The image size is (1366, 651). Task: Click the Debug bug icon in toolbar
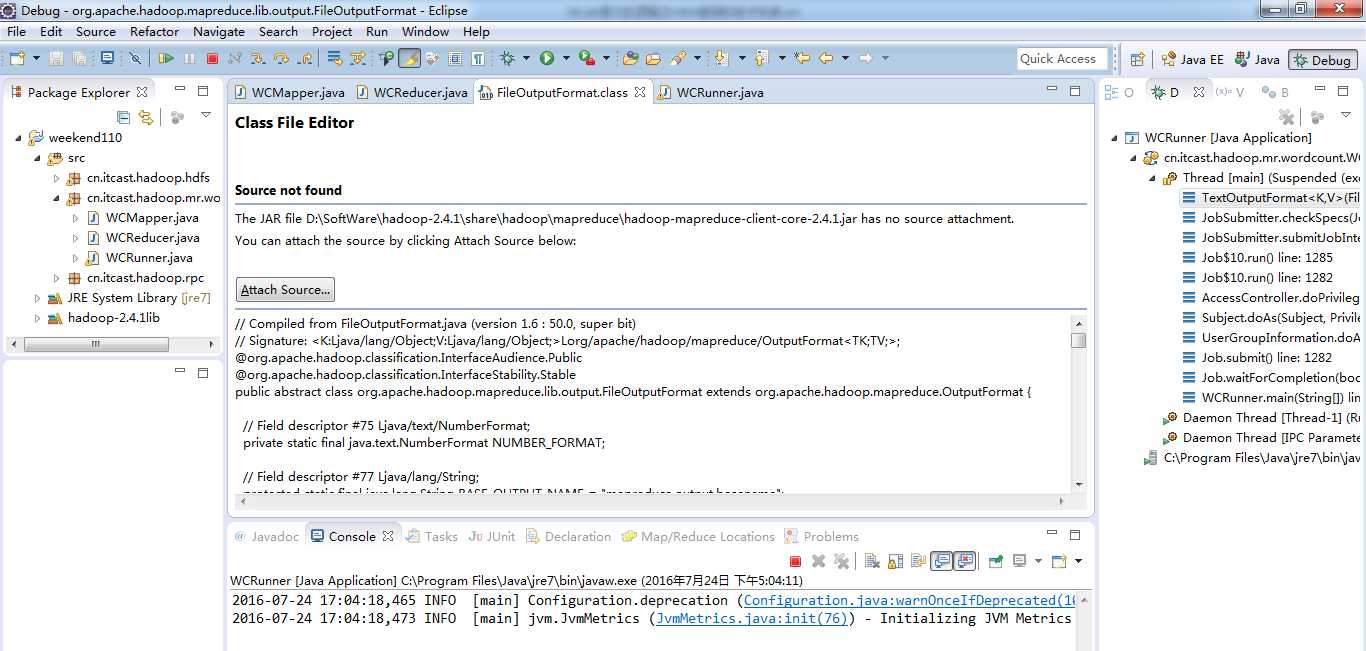pos(507,59)
